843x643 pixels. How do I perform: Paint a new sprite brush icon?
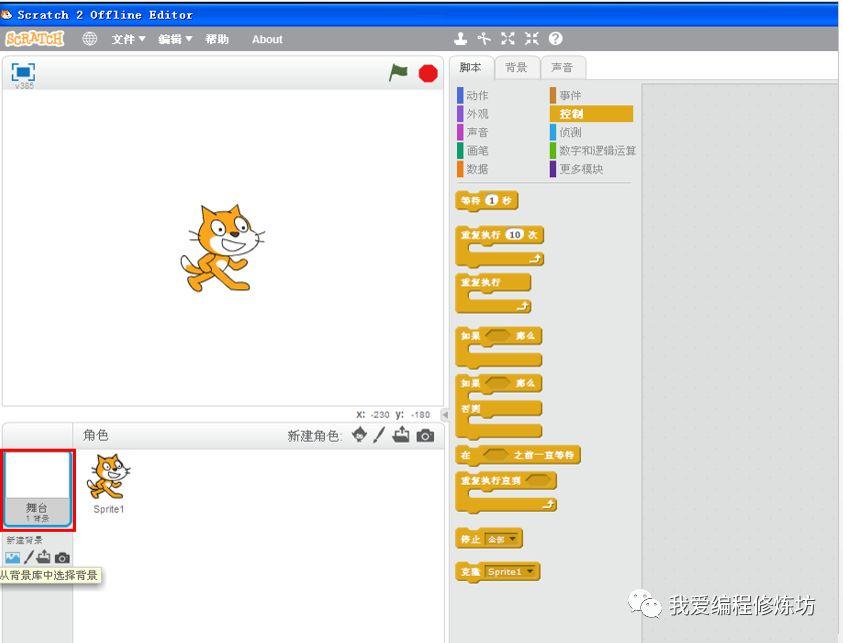click(379, 435)
